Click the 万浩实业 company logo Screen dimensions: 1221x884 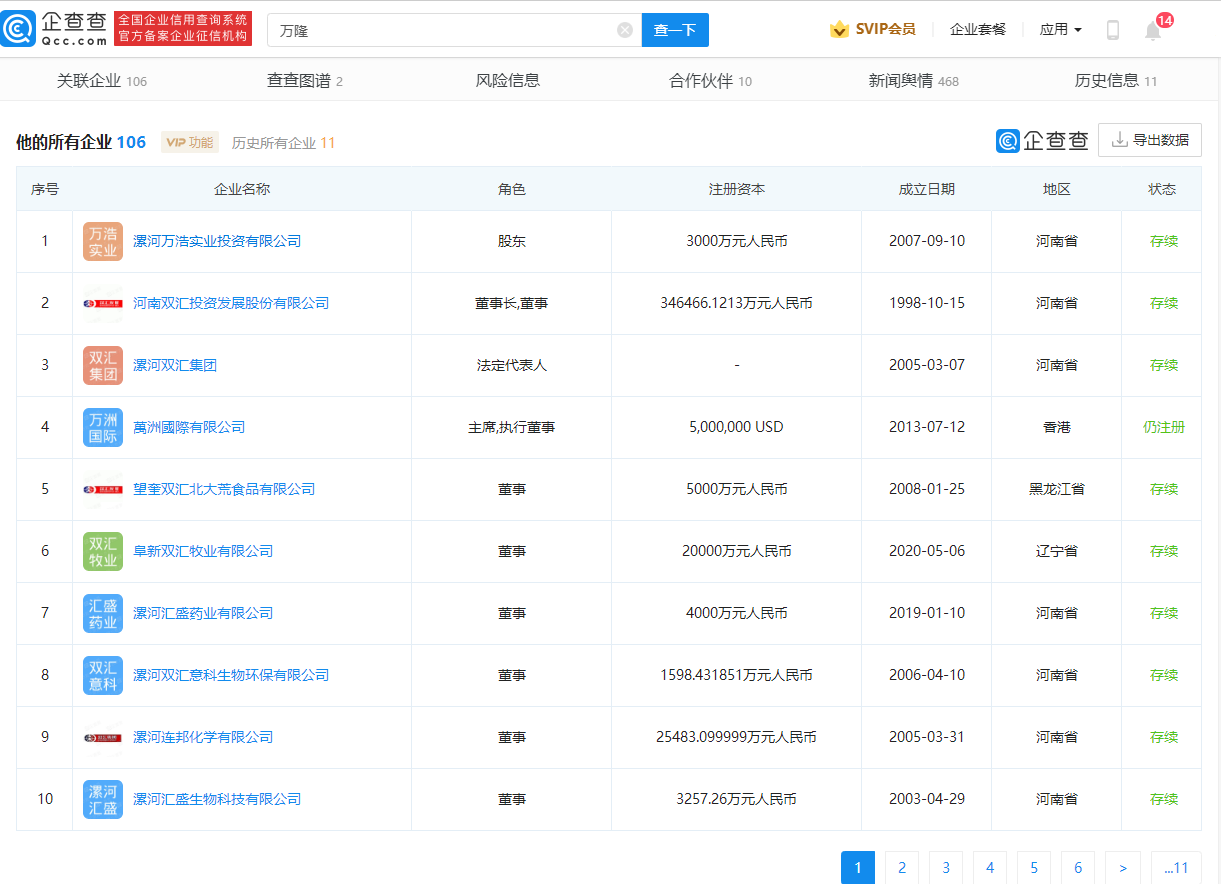click(x=102, y=241)
